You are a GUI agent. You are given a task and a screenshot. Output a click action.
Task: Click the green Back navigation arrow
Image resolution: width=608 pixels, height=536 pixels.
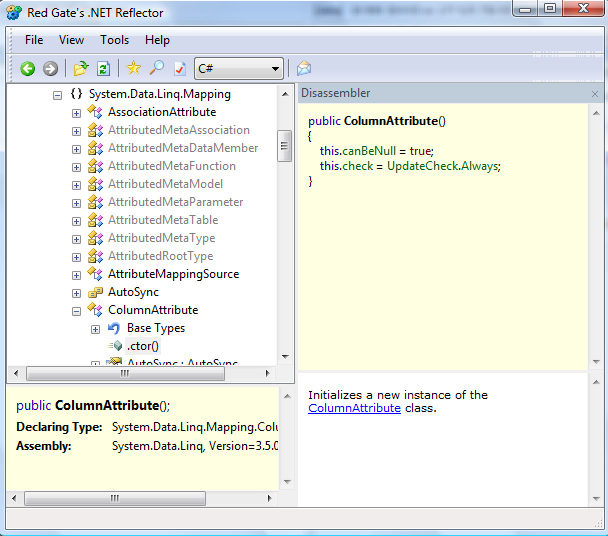coord(28,69)
